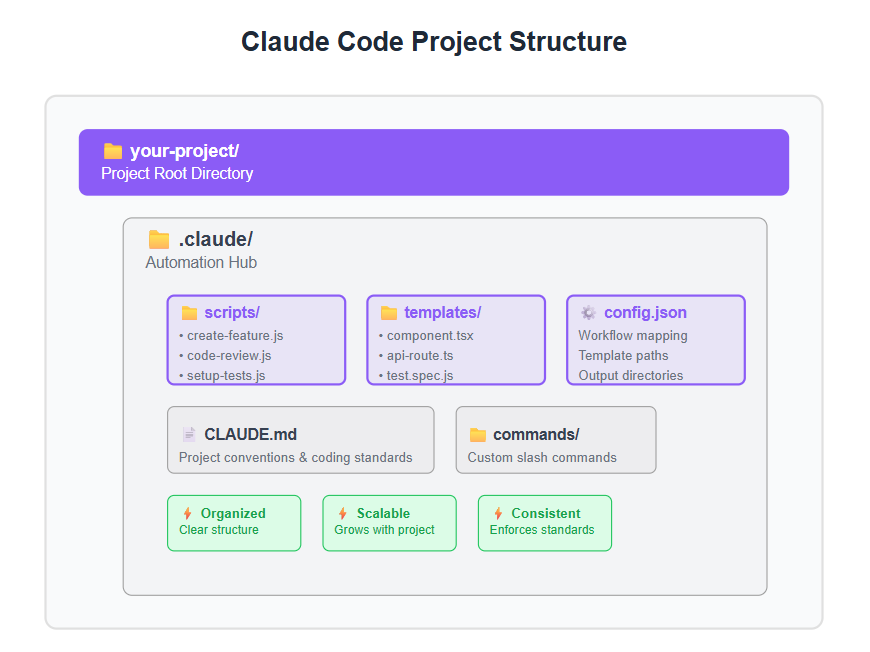Click the .claude folder icon
Viewport: 870px width, 652px height.
(159, 240)
